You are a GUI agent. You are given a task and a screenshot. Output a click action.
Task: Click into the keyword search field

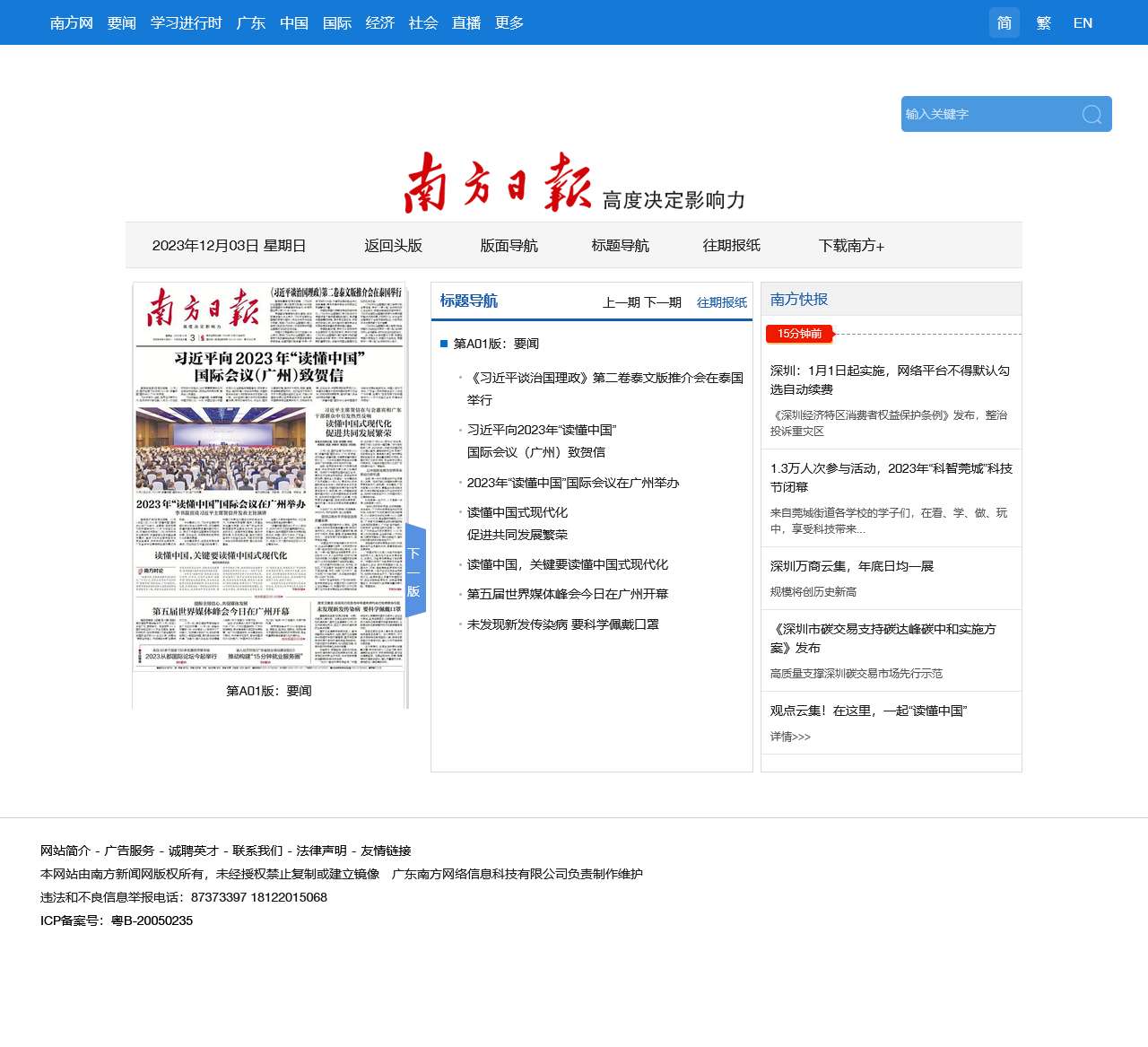987,114
